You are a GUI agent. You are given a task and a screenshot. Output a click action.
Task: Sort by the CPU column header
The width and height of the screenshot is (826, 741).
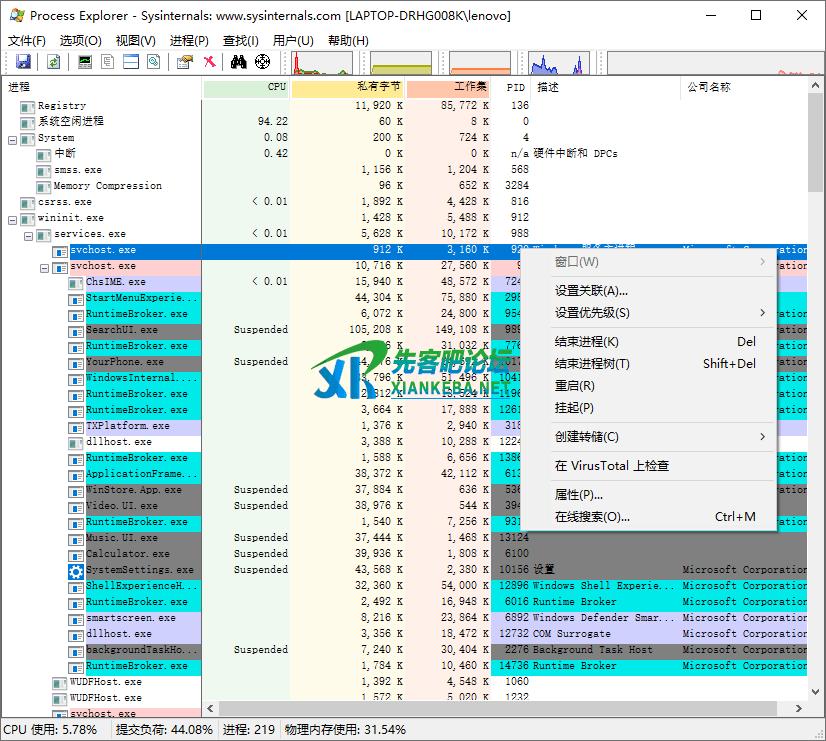tap(246, 88)
